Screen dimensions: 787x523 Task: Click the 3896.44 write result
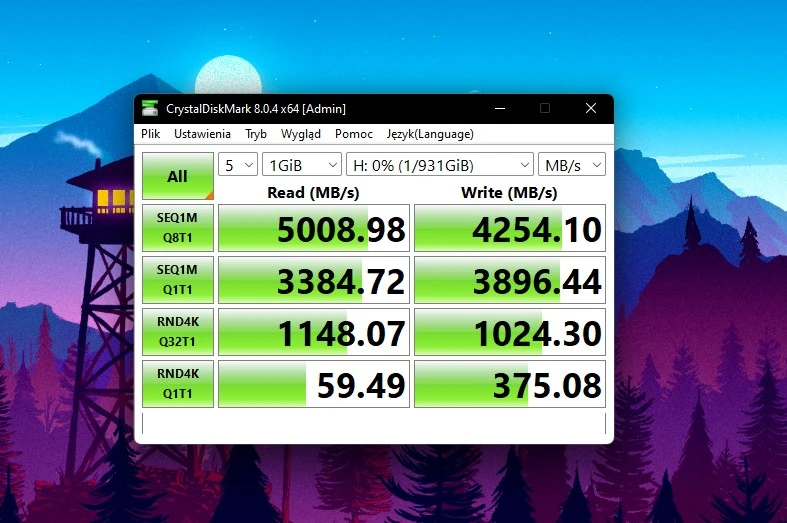(x=510, y=280)
